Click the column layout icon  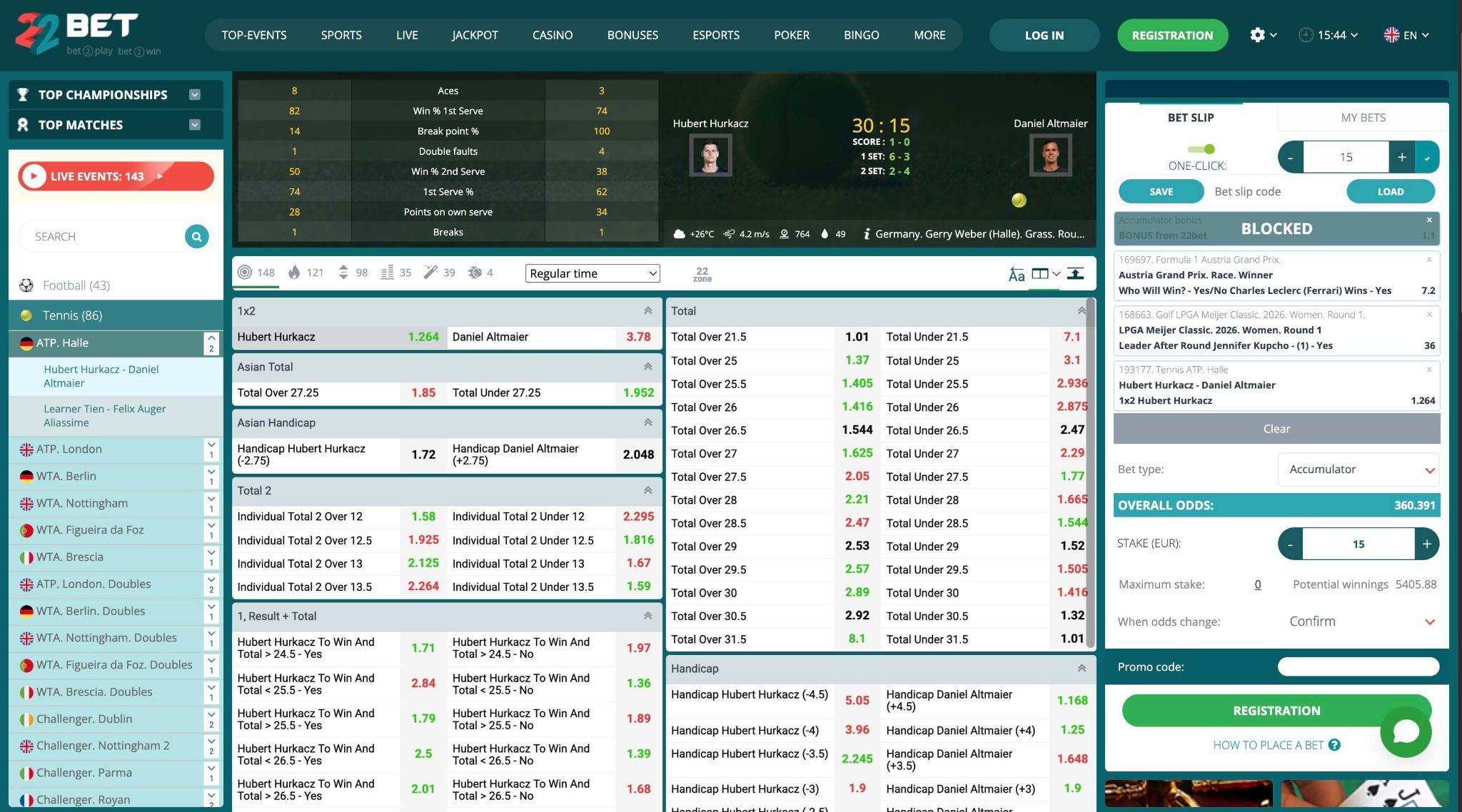pos(1040,273)
